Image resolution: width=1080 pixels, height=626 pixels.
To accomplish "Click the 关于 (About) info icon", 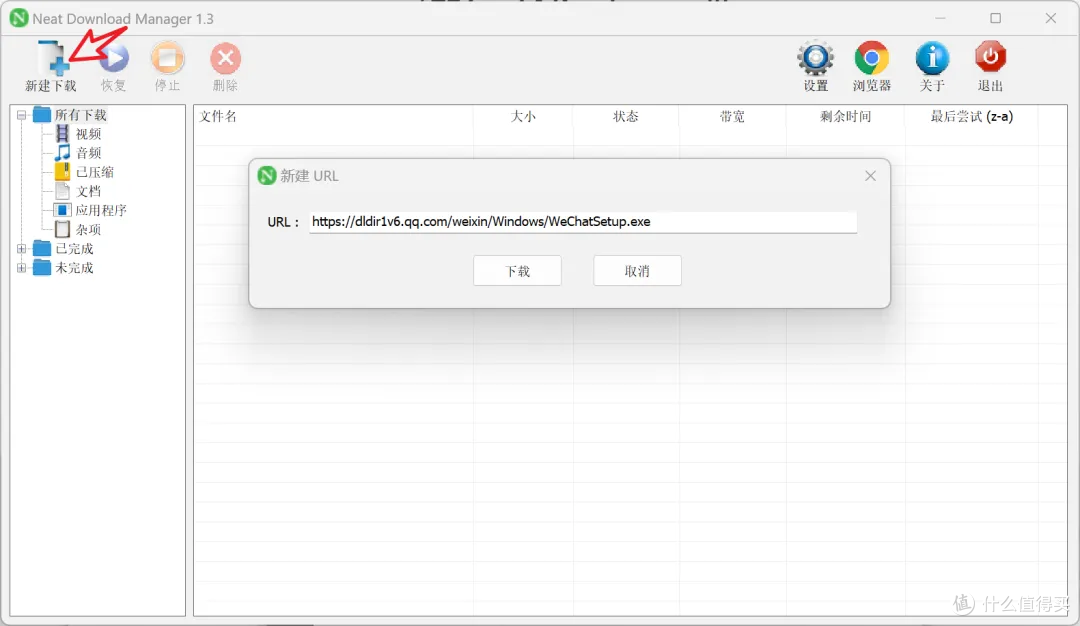I will 932,60.
